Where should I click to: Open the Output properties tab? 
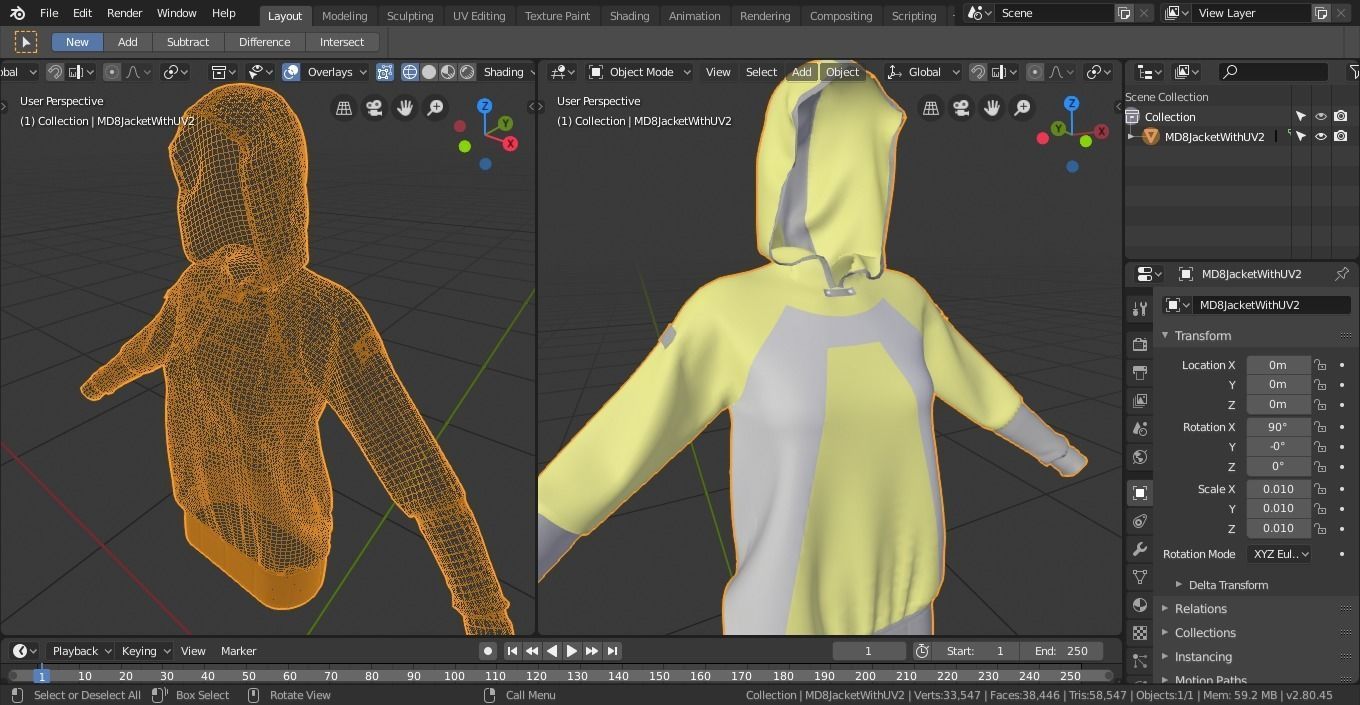click(x=1139, y=372)
